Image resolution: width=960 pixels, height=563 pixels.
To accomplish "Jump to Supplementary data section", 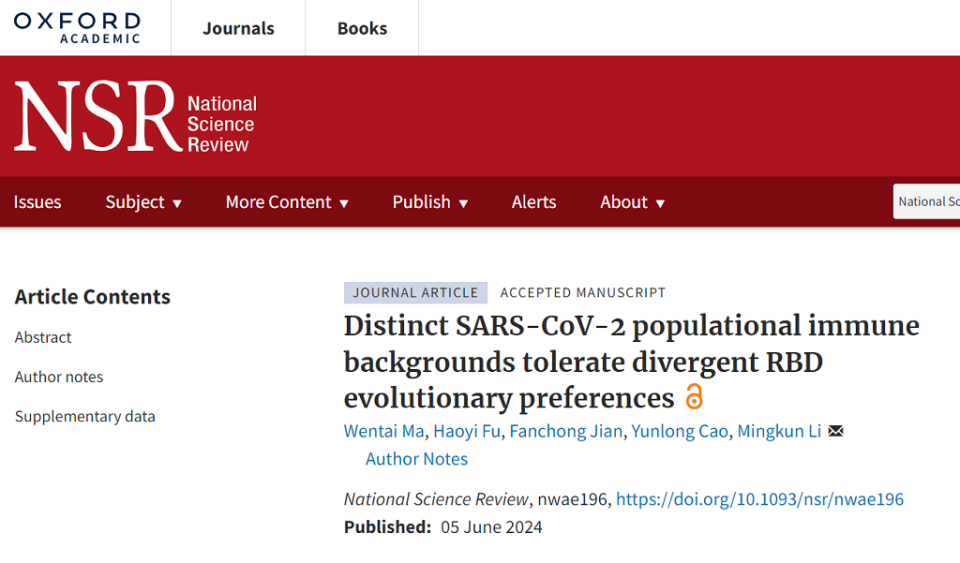I will 85,416.
